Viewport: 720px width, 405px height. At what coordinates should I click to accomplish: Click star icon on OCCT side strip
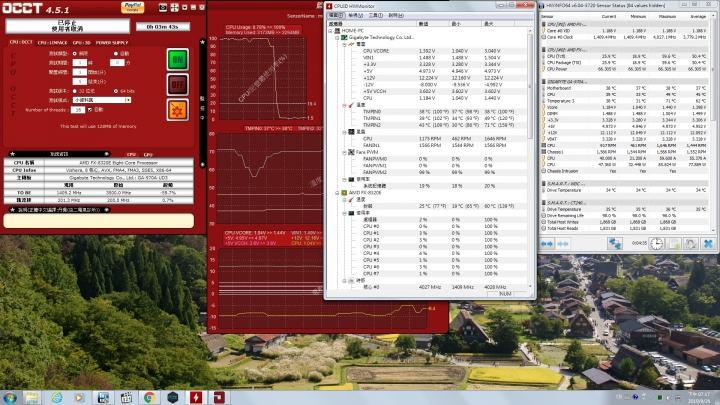[x=202, y=42]
